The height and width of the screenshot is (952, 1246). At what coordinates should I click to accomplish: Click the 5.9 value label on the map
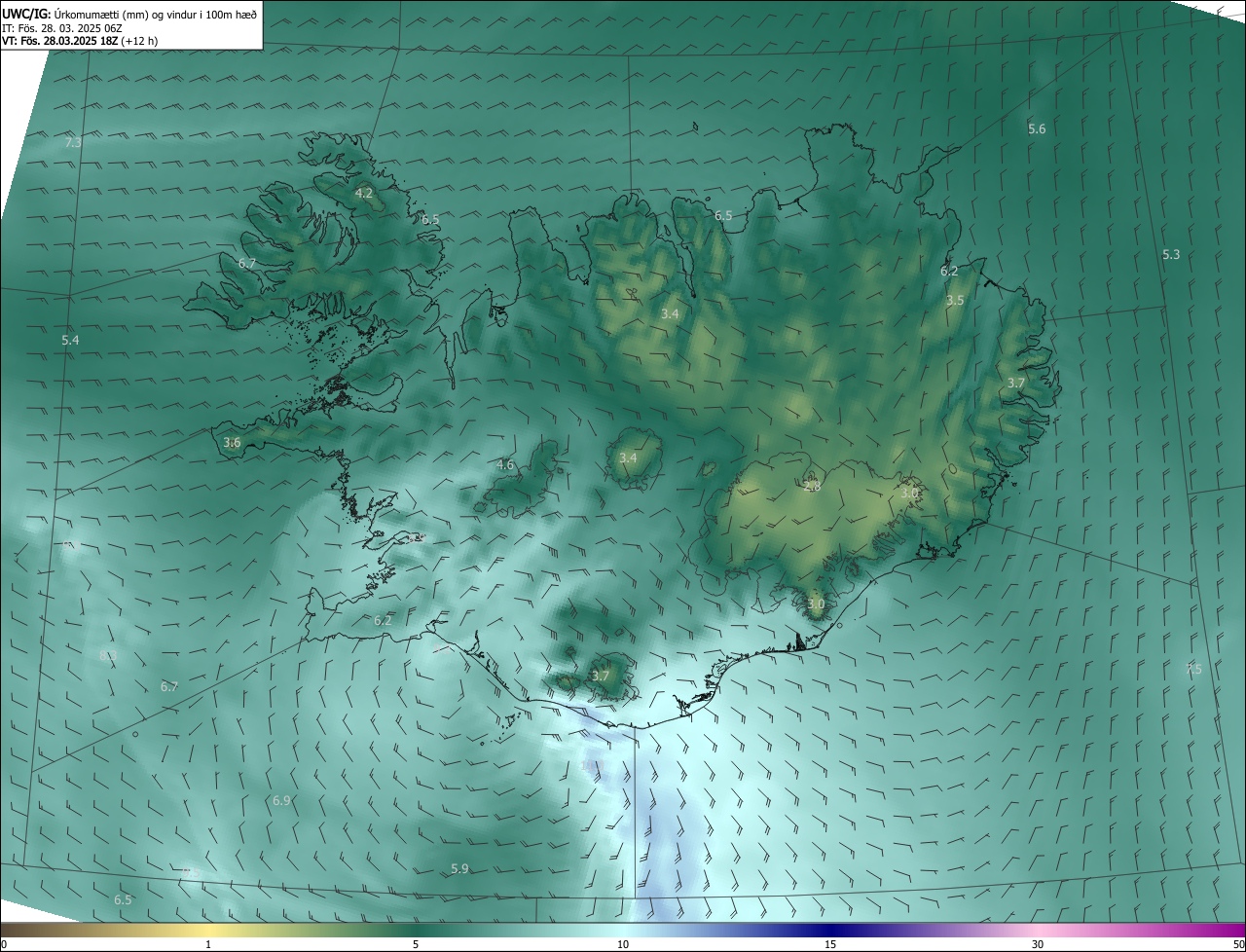[459, 868]
